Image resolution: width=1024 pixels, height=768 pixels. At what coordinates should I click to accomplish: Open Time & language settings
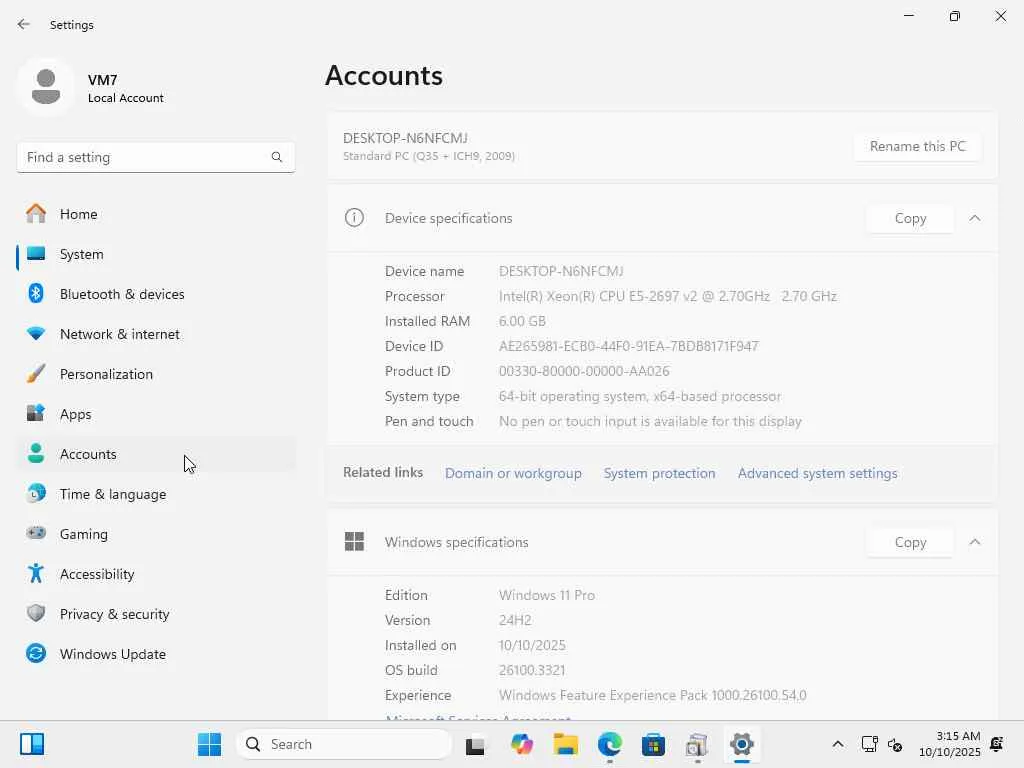click(x=156, y=494)
